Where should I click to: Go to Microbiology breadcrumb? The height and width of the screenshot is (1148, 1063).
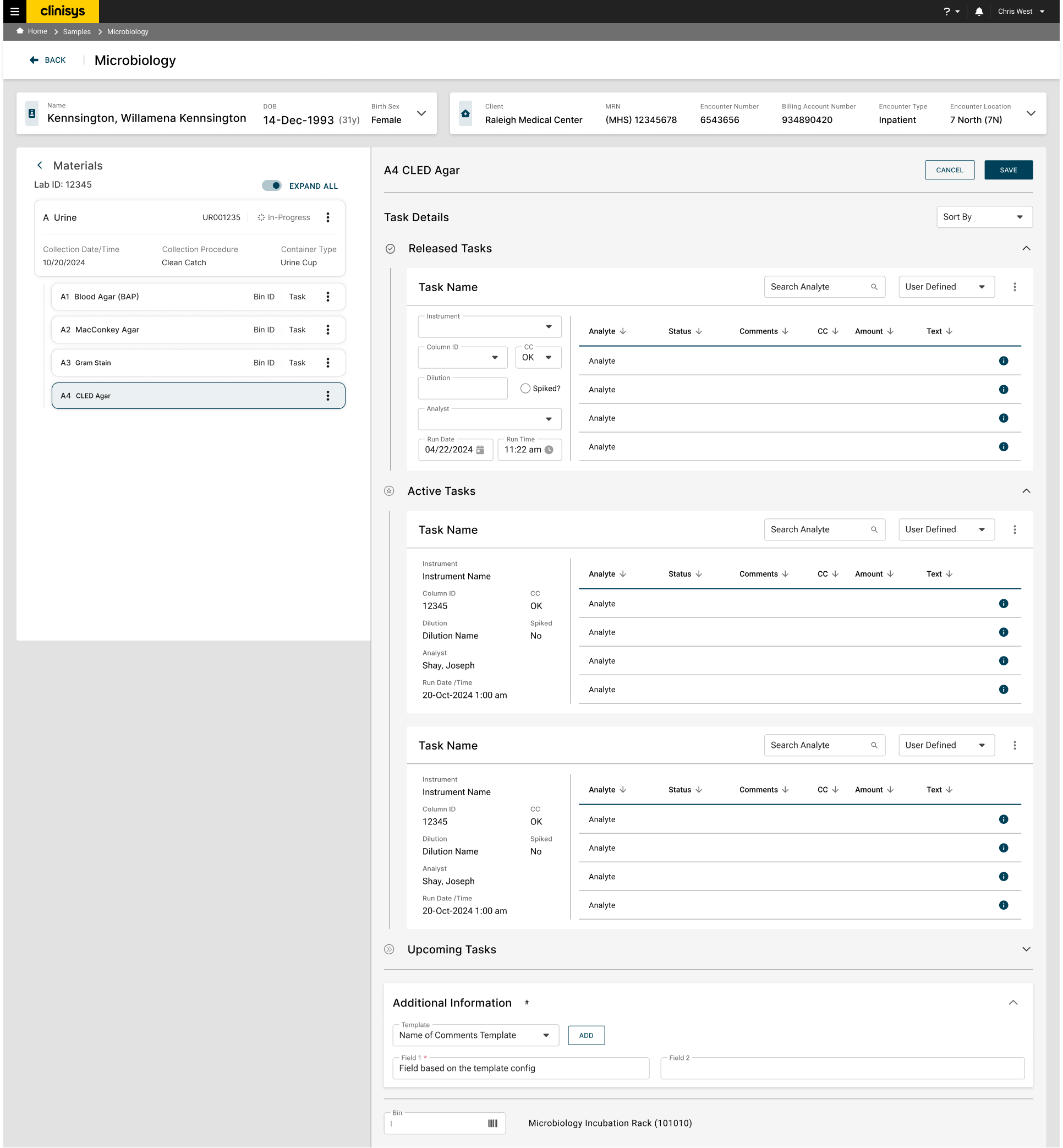click(128, 32)
